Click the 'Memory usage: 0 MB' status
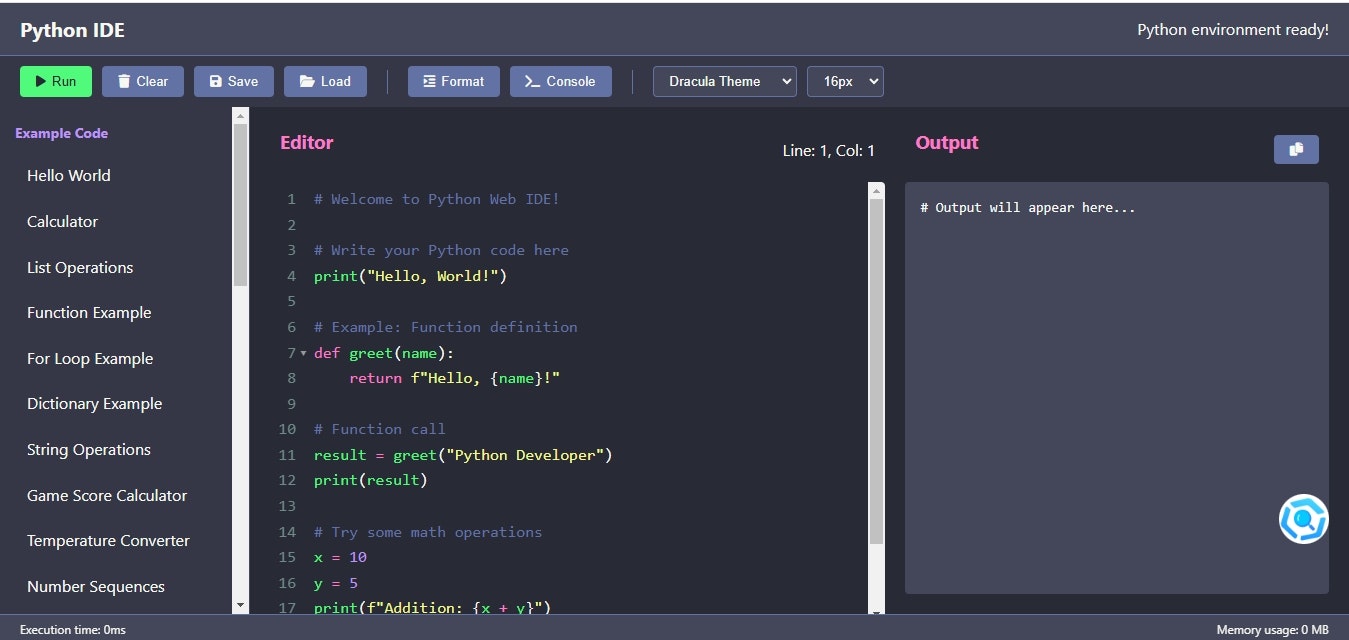The image size is (1349, 640). click(x=1272, y=630)
